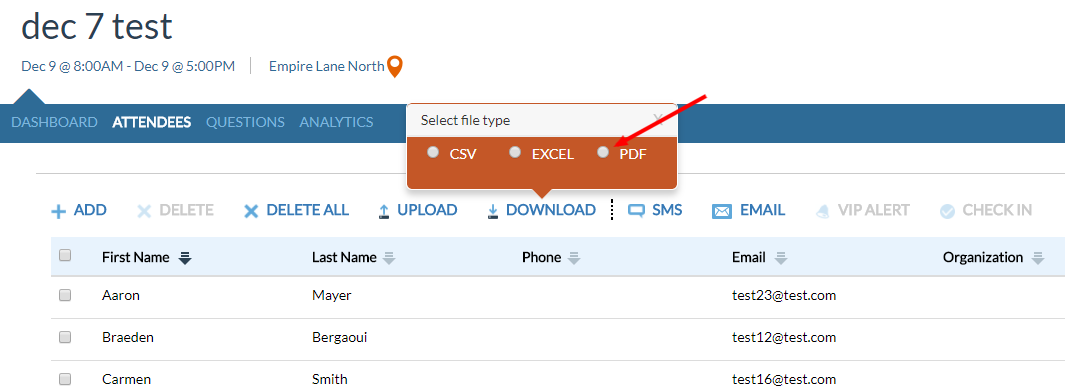Click the greyed X icon beside DELETE
The width and height of the screenshot is (1065, 387).
click(144, 212)
